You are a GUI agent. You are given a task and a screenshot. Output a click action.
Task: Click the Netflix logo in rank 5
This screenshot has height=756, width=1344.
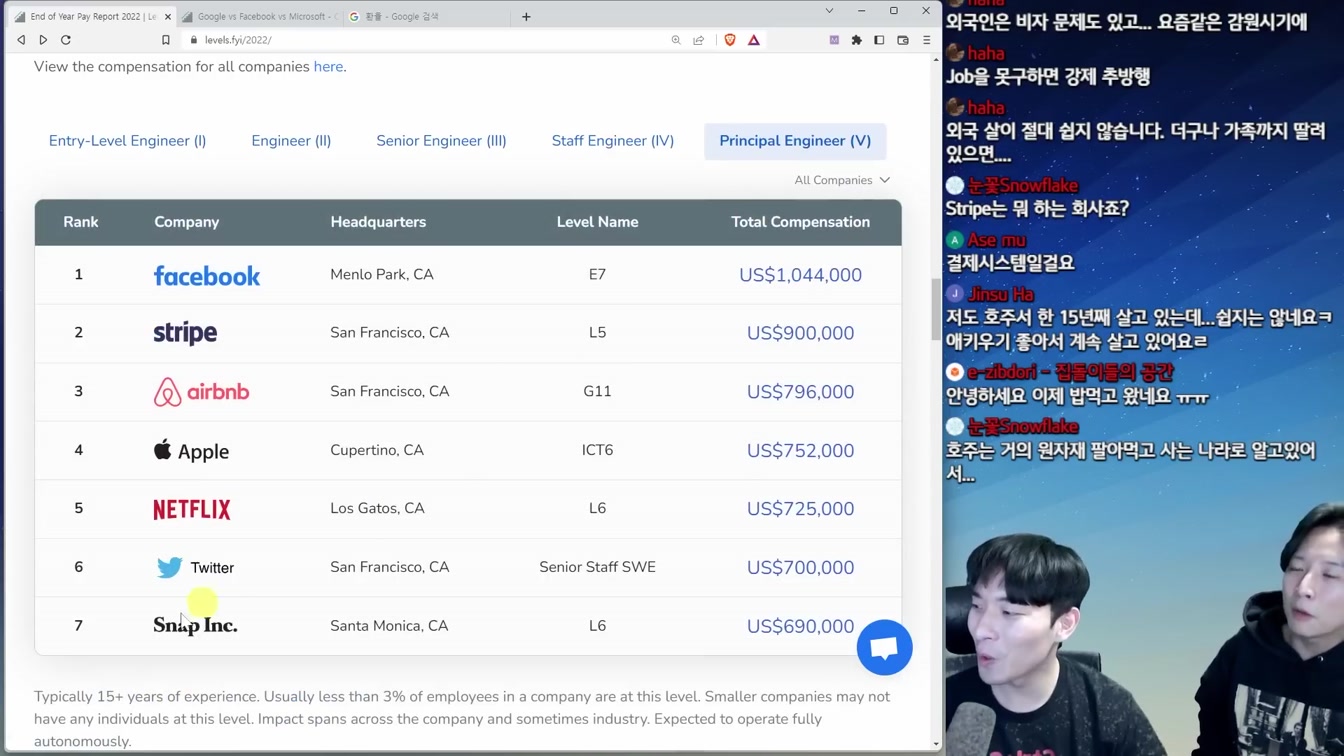pos(192,509)
